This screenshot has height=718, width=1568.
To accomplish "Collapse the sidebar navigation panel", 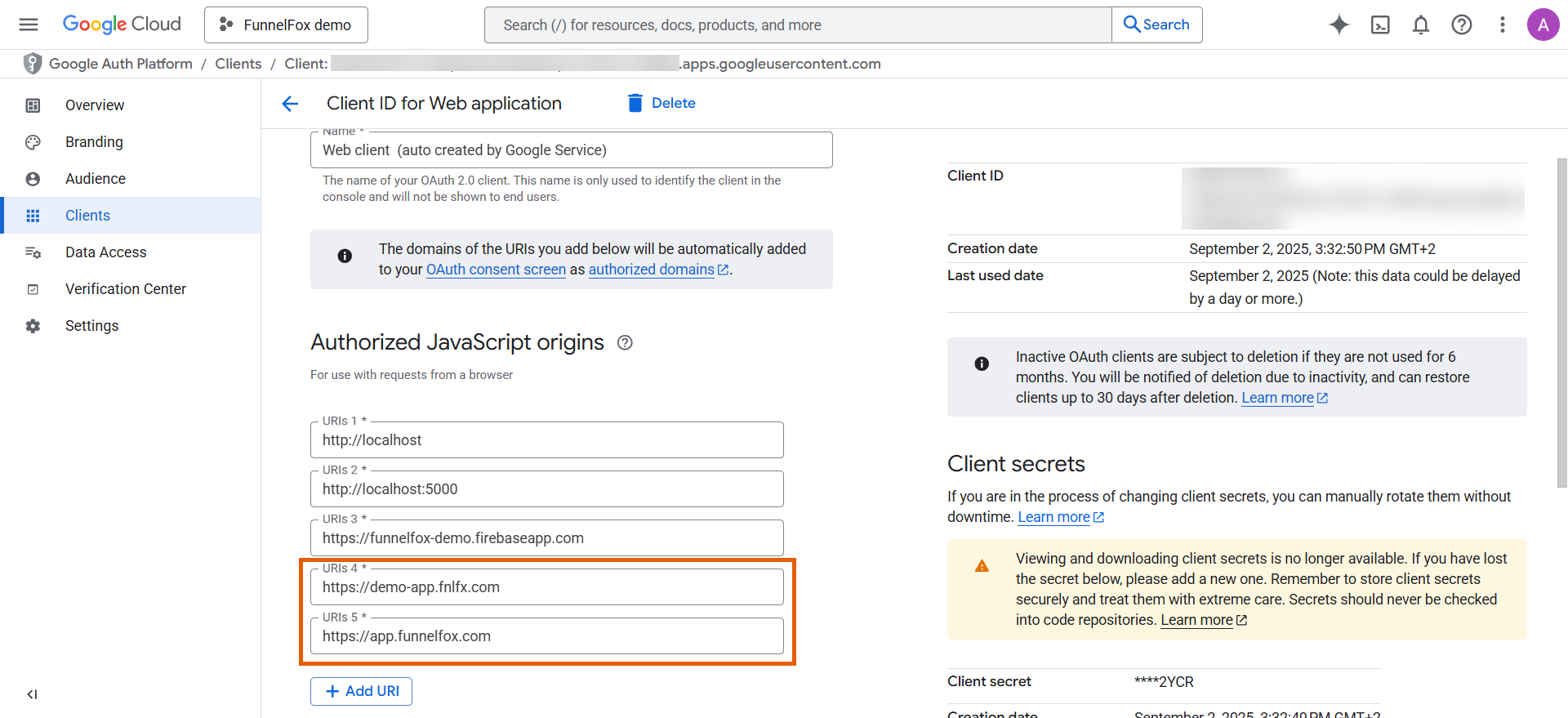I will click(x=32, y=694).
